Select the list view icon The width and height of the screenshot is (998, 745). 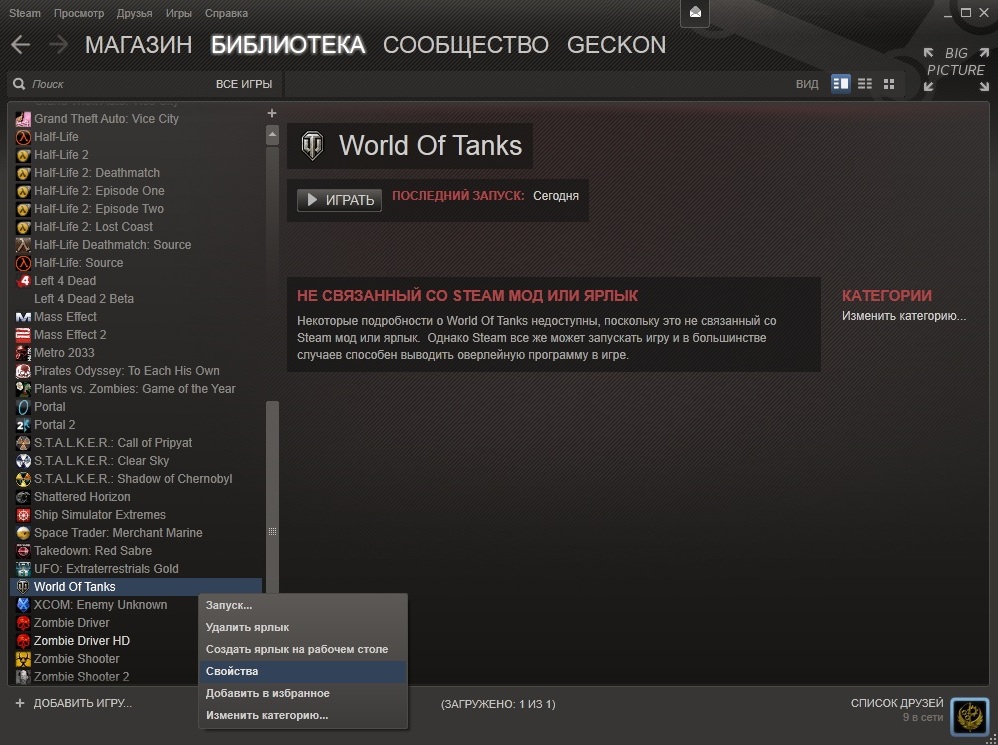[x=864, y=84]
